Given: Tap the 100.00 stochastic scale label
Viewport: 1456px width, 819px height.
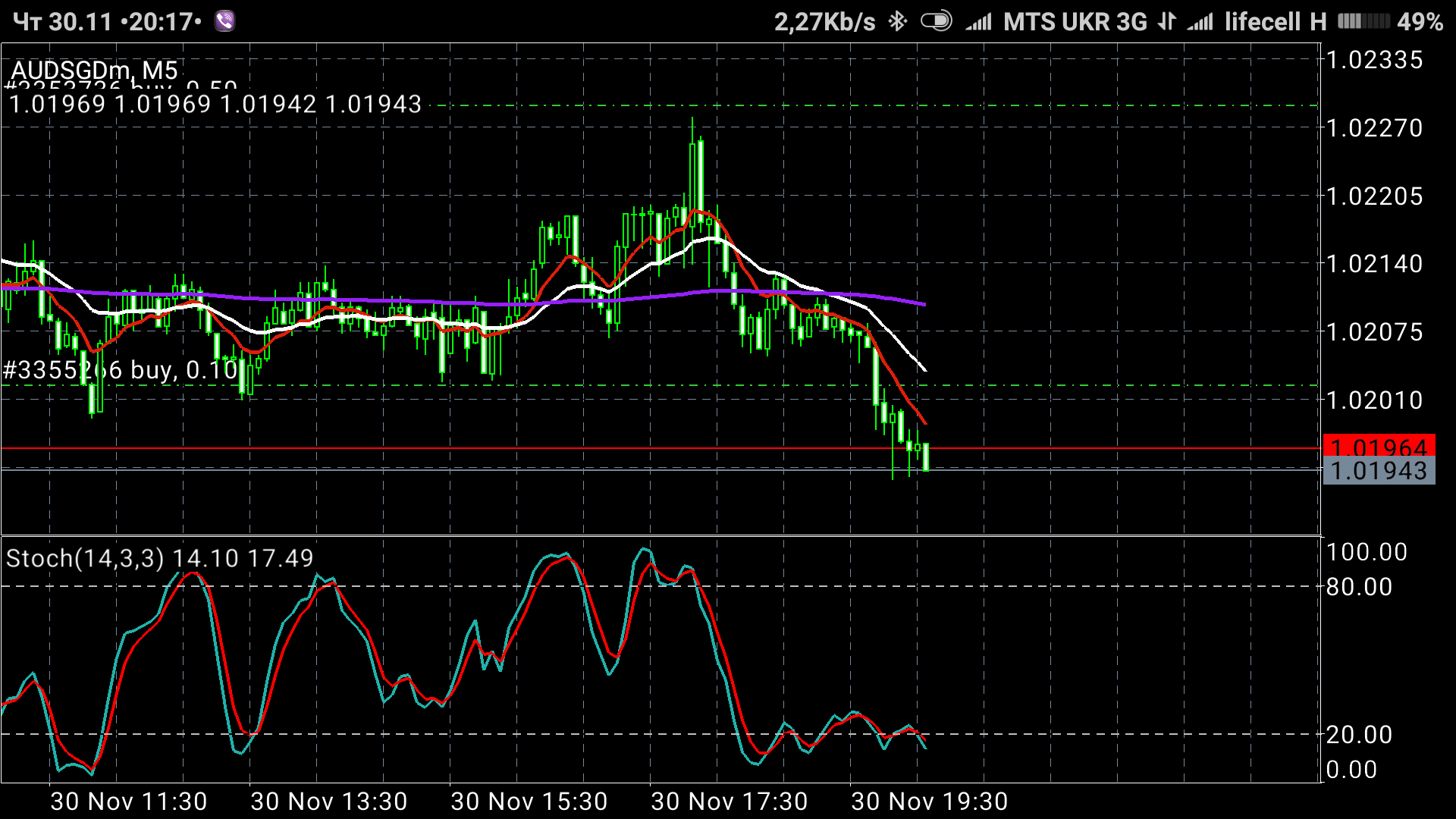Looking at the screenshot, I should (x=1367, y=552).
